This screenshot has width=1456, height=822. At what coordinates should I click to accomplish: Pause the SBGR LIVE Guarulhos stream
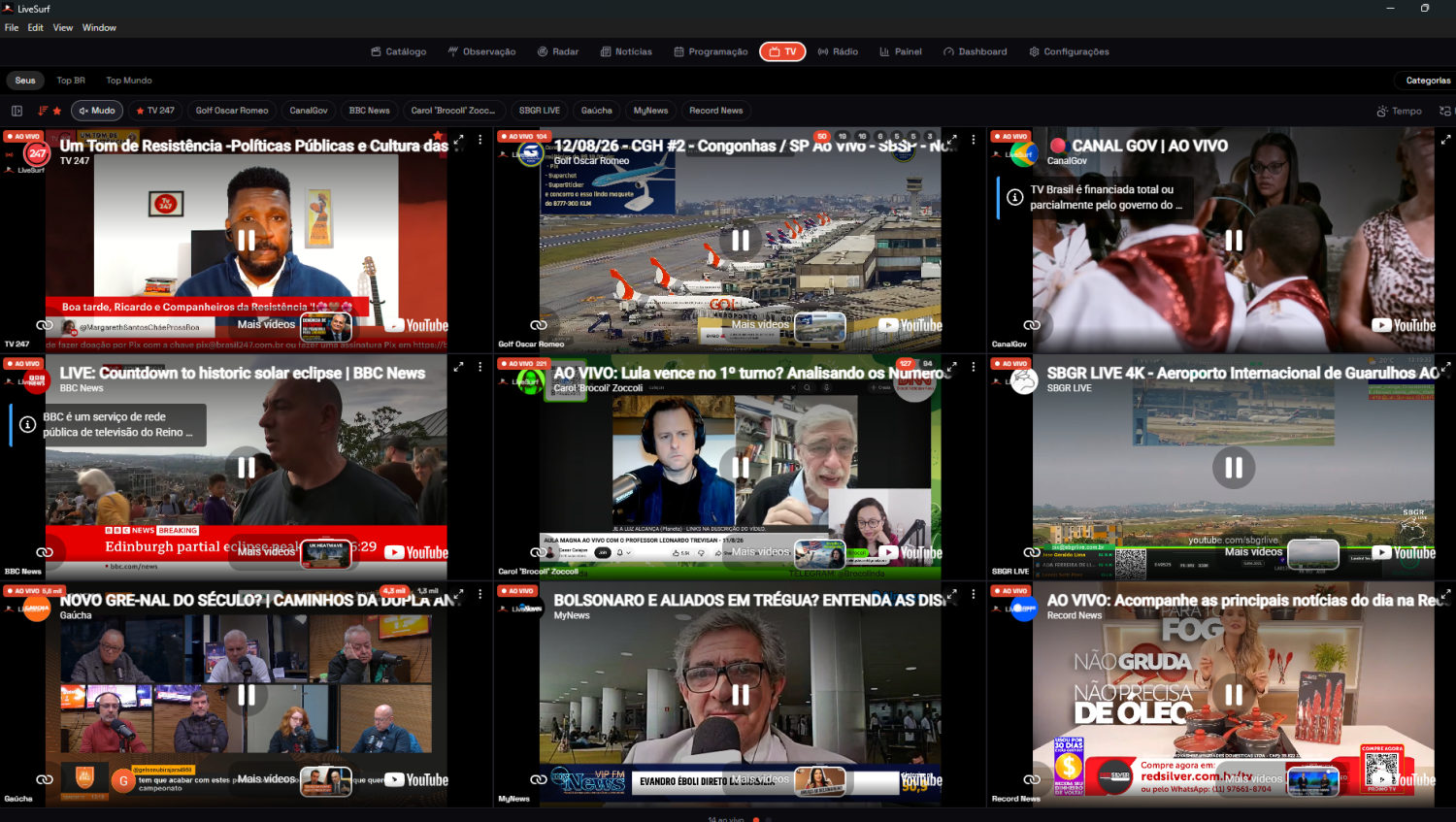pyautogui.click(x=1234, y=468)
